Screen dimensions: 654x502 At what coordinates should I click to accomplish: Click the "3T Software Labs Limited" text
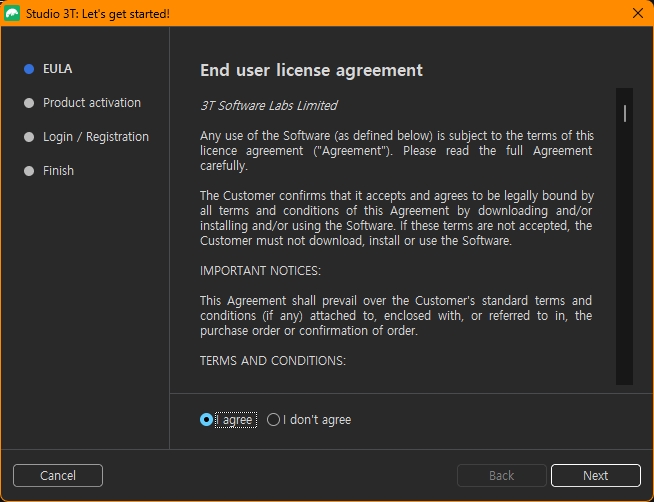click(269, 105)
